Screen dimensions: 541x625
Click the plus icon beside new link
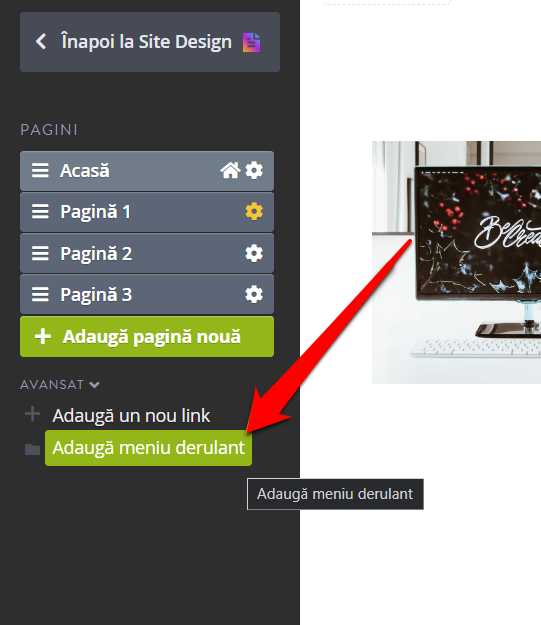coord(32,414)
